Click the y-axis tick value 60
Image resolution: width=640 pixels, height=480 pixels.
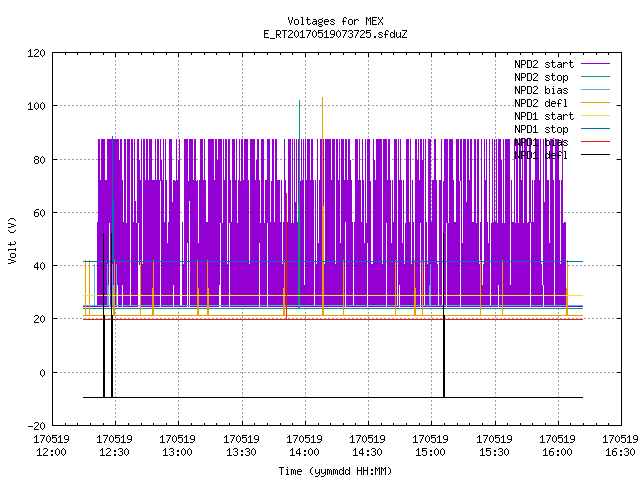pyautogui.click(x=39, y=213)
